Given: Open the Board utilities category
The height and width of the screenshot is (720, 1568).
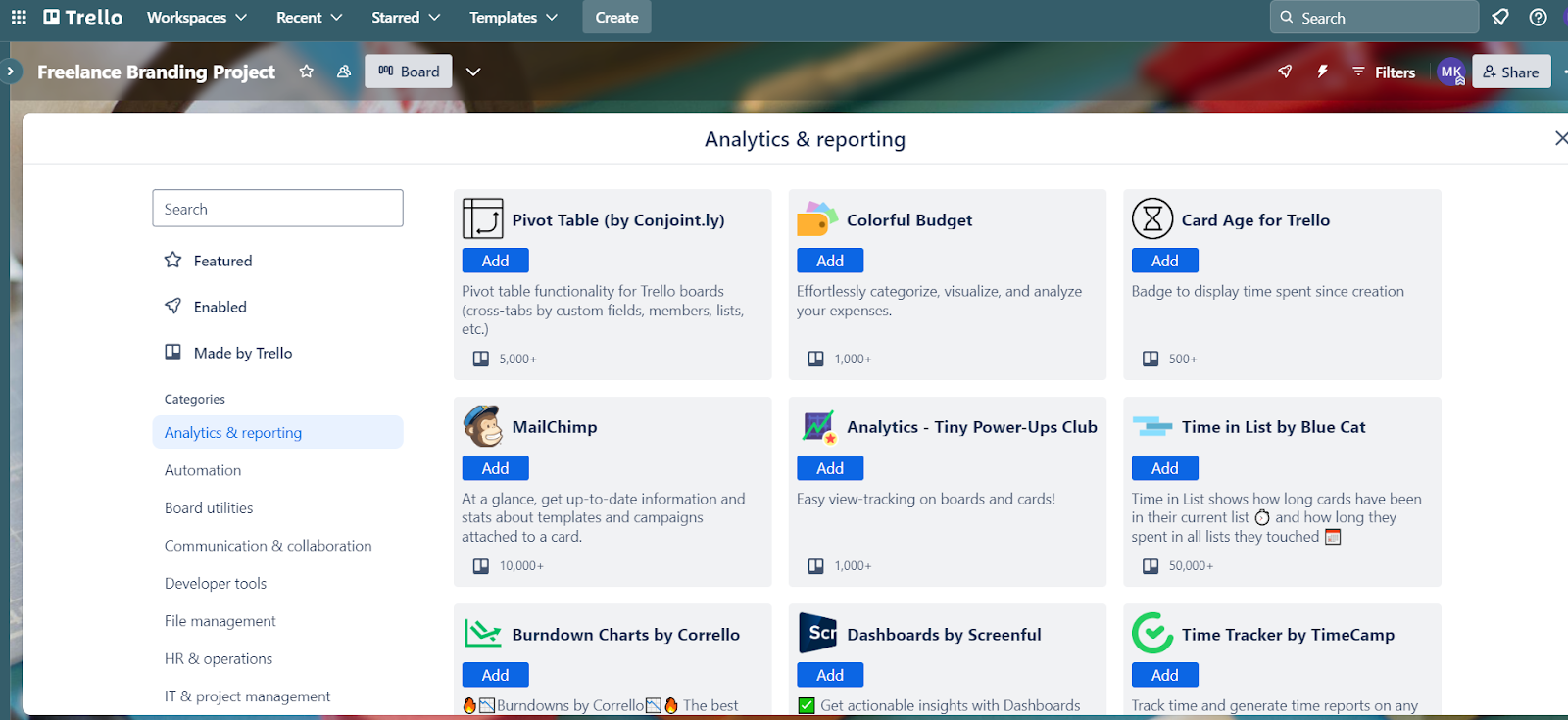Looking at the screenshot, I should [x=209, y=507].
